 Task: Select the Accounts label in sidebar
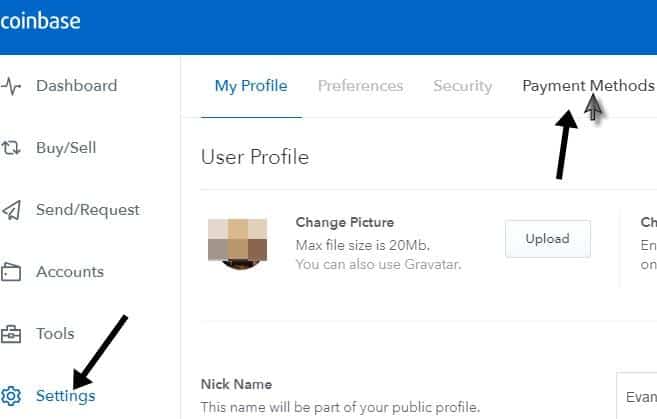(x=69, y=272)
